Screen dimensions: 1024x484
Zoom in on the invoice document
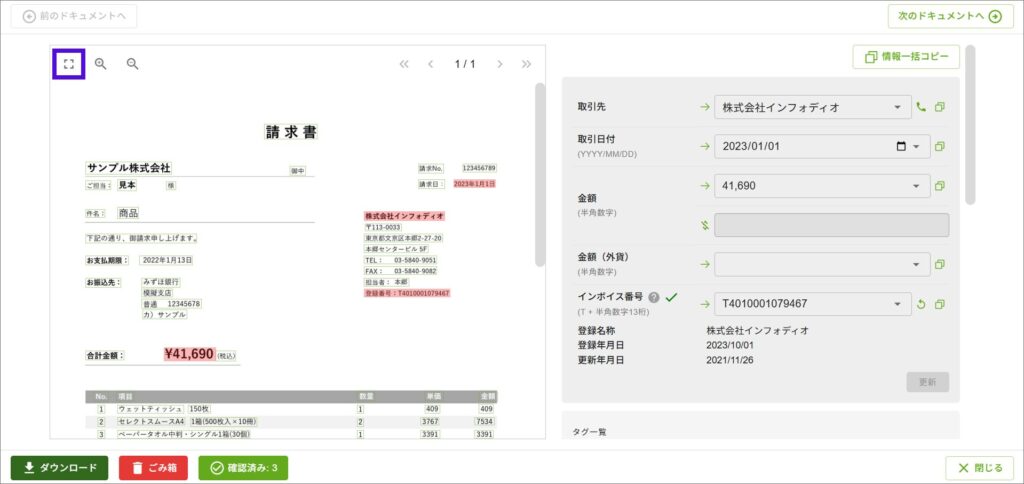(101, 64)
